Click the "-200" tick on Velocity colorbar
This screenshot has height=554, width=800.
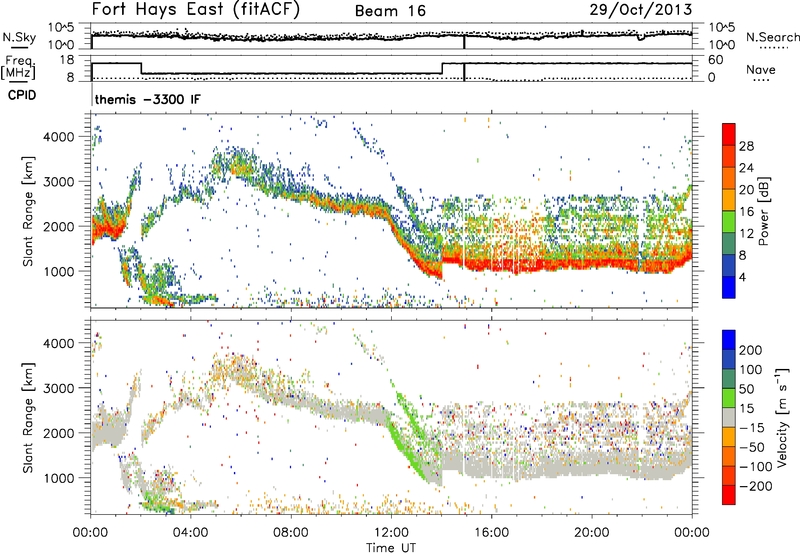[756, 486]
